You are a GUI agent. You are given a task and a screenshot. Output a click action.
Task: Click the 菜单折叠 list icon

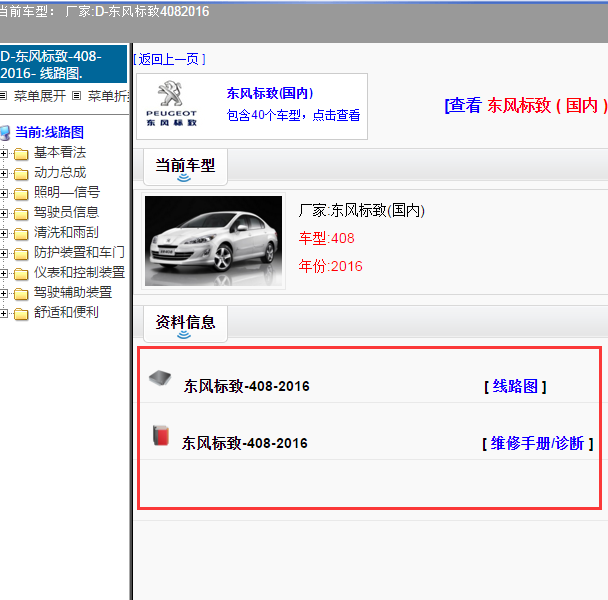click(x=77, y=95)
